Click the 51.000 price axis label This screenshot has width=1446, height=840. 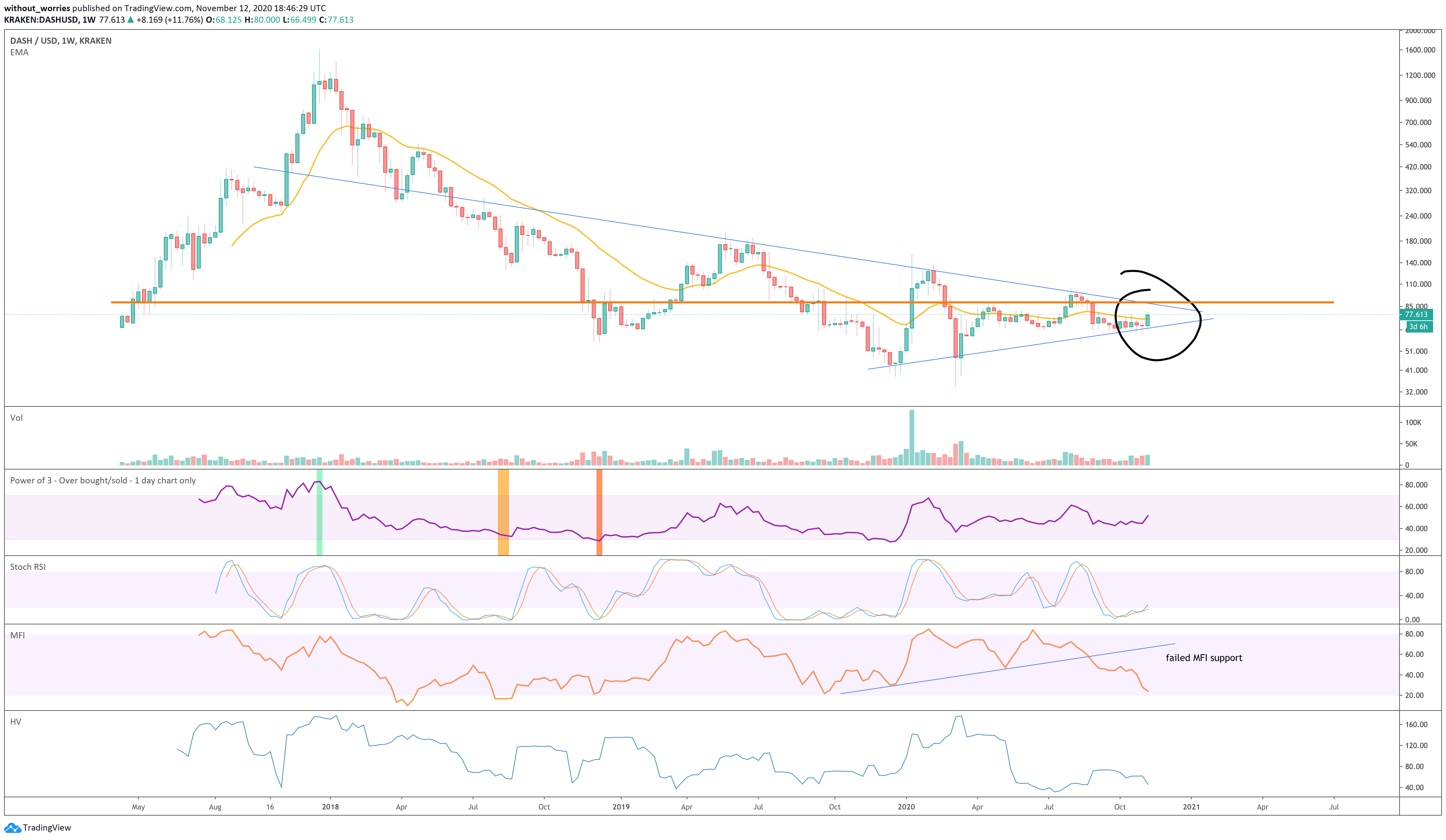point(1416,351)
